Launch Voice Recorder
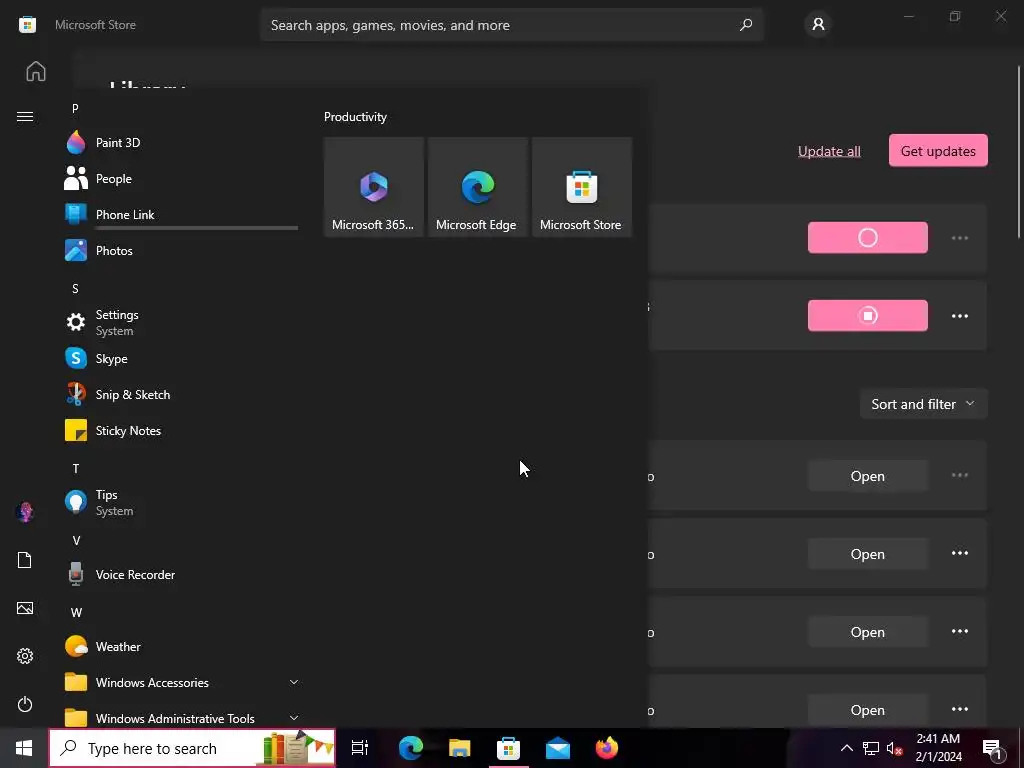The width and height of the screenshot is (1024, 768). (x=182, y=575)
